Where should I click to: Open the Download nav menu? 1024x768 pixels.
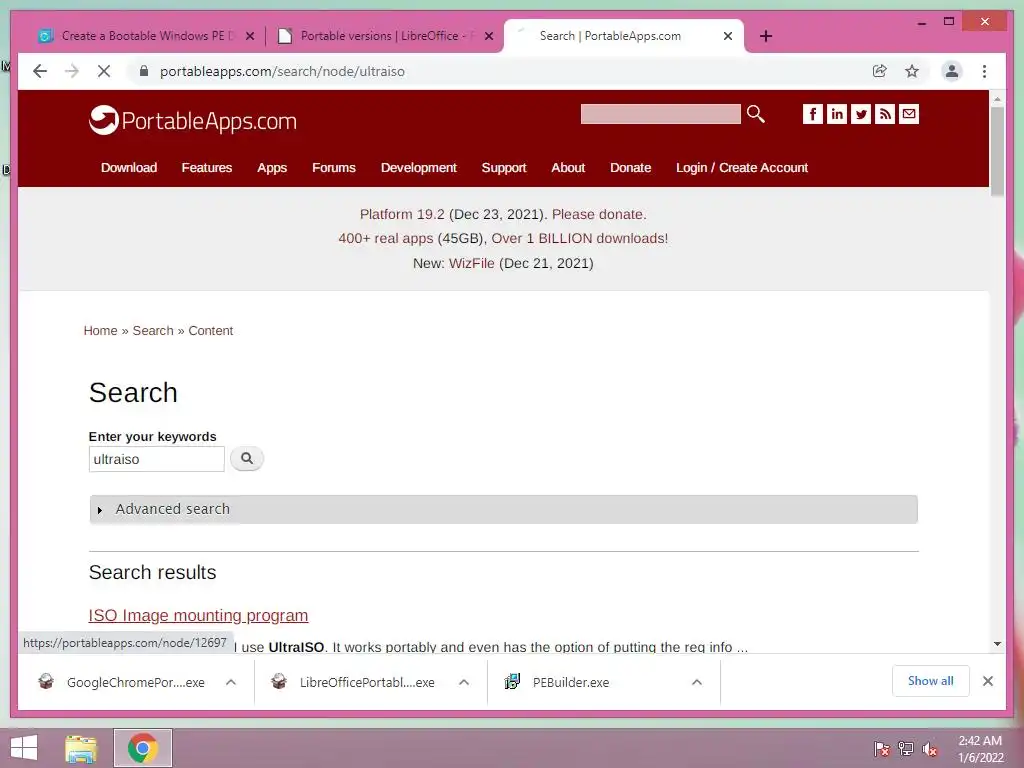click(129, 168)
